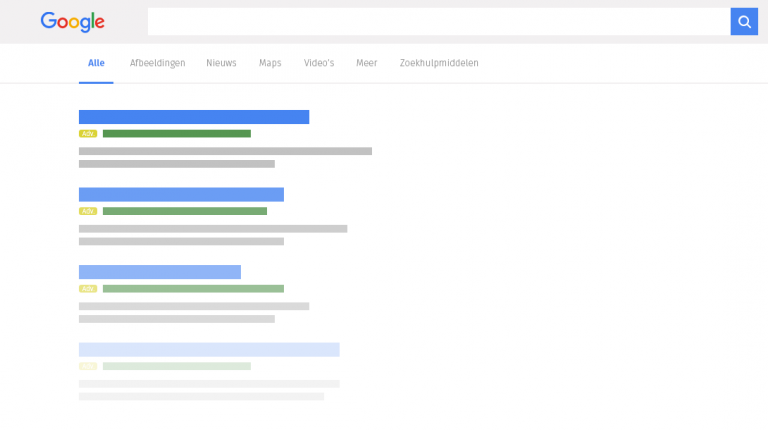Open the first ad's green URL bar
Viewport: 768px width, 430px height.
click(x=177, y=134)
